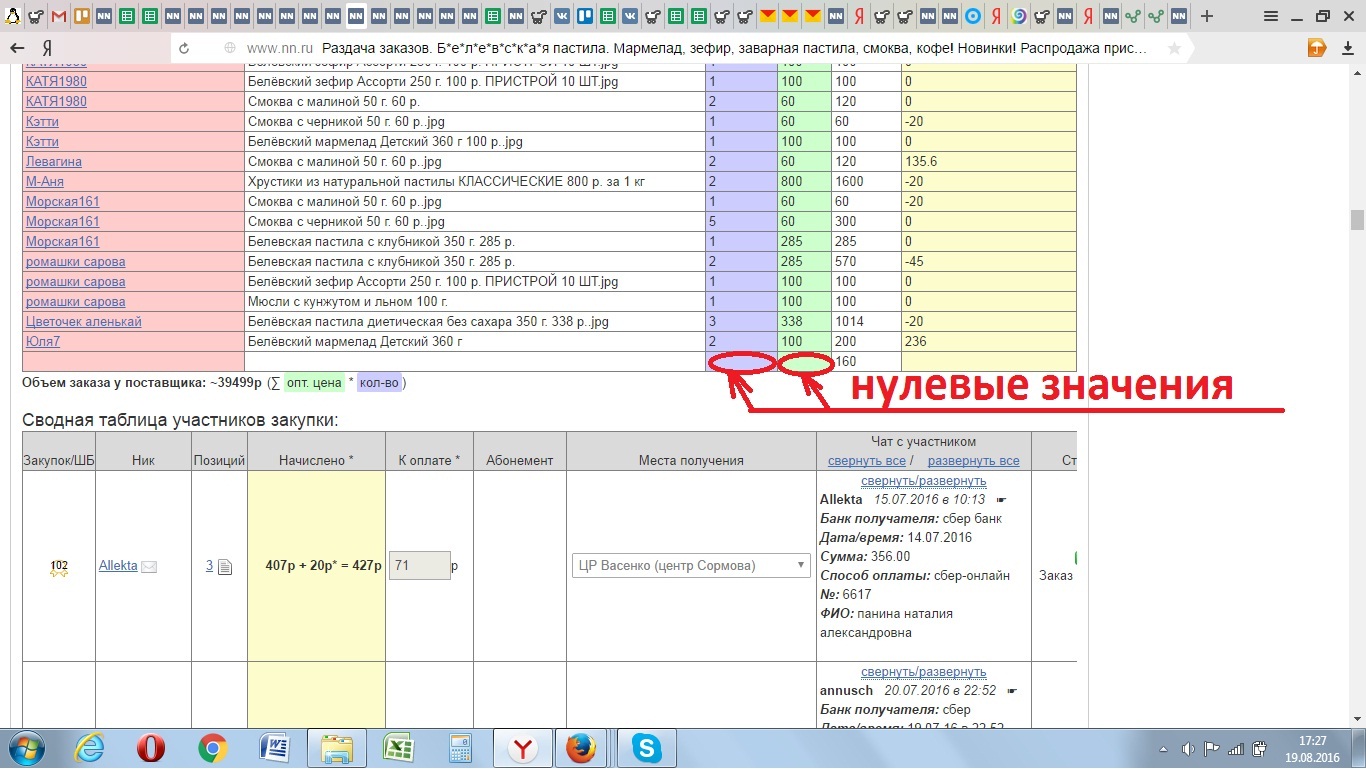Open the Yandex browser menu (hamburger icon)
This screenshot has height=769, width=1366.
point(1270,16)
